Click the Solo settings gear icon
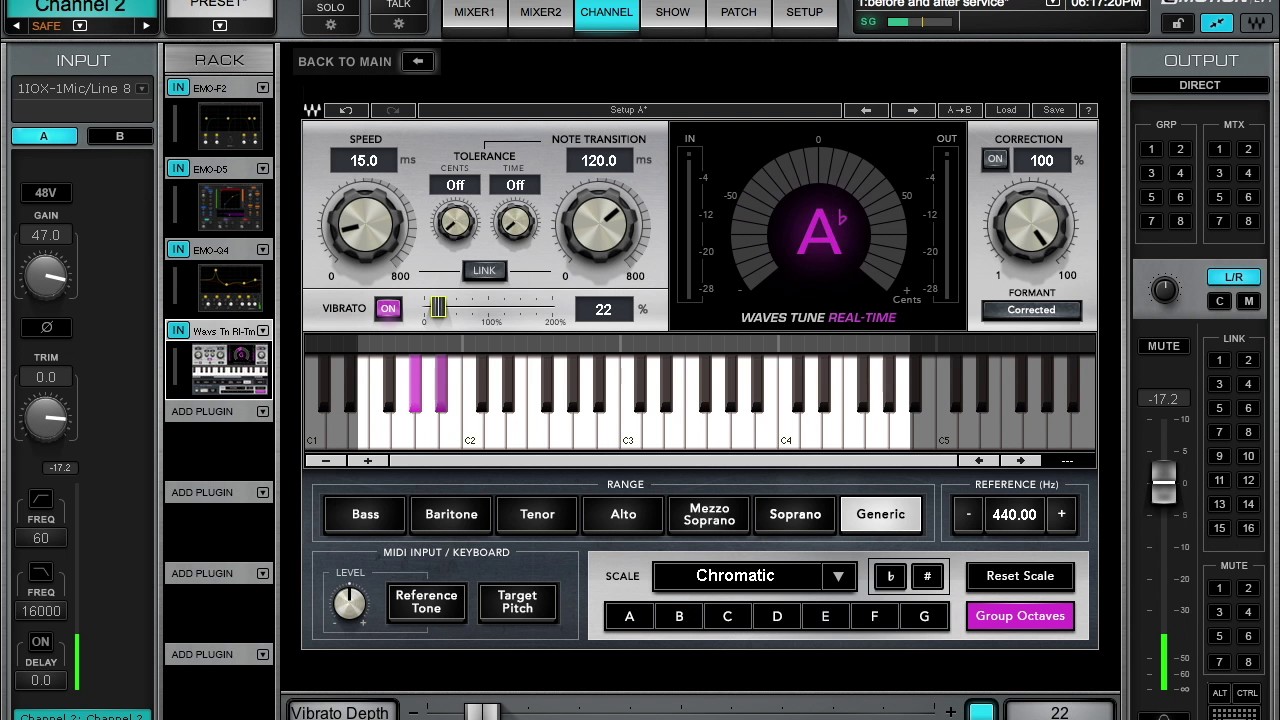Image resolution: width=1280 pixels, height=720 pixels. 331,25
